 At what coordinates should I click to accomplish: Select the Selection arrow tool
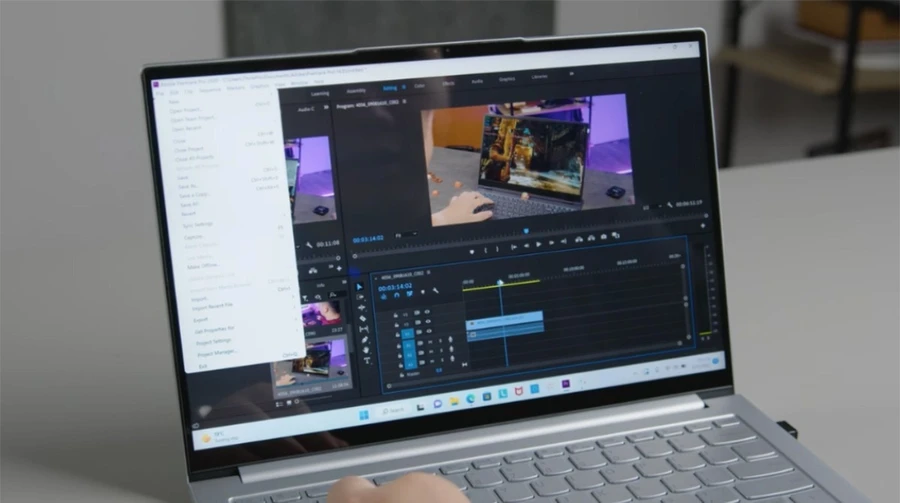(359, 287)
